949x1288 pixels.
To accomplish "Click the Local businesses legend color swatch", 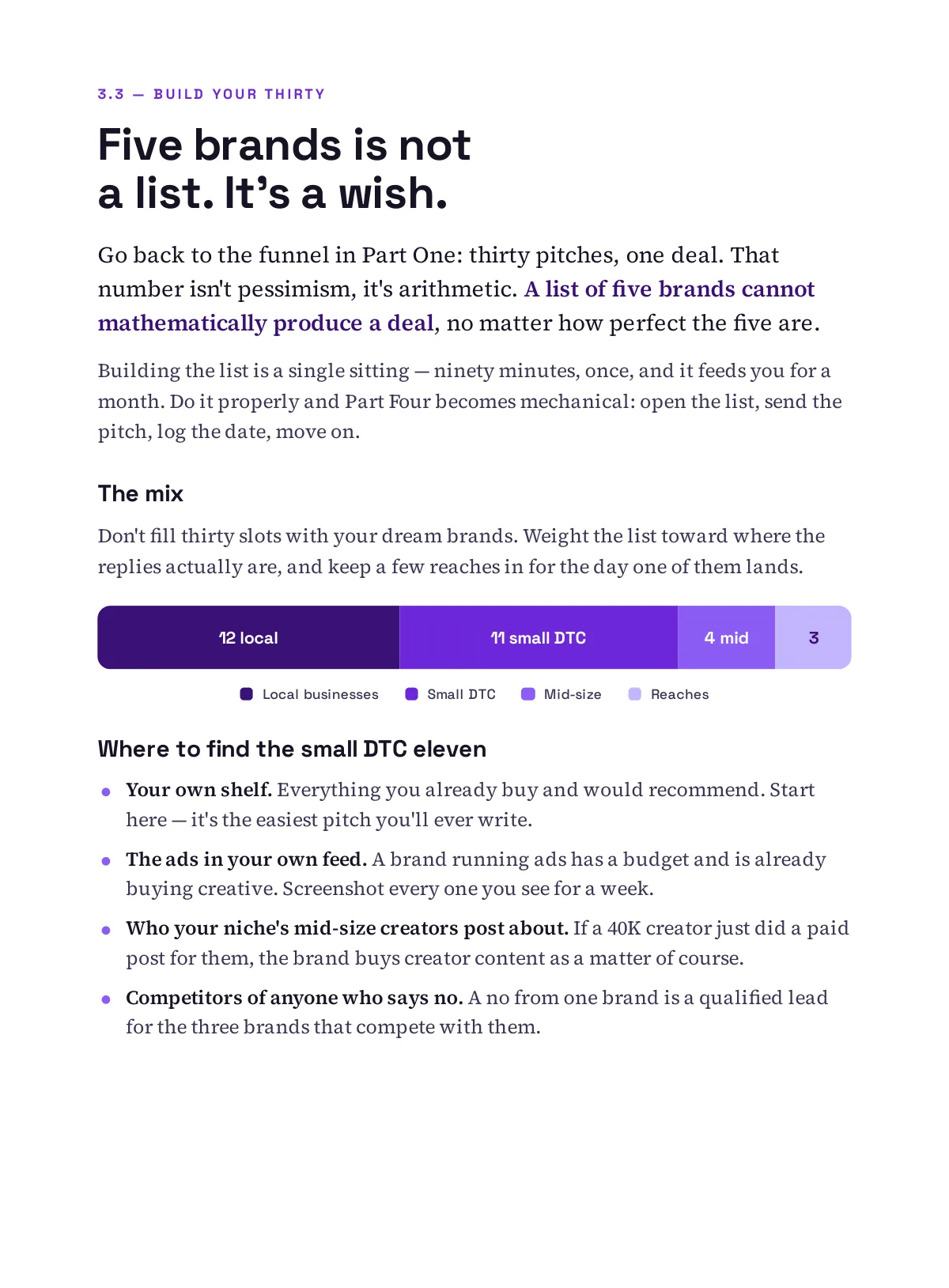I will pyautogui.click(x=246, y=694).
